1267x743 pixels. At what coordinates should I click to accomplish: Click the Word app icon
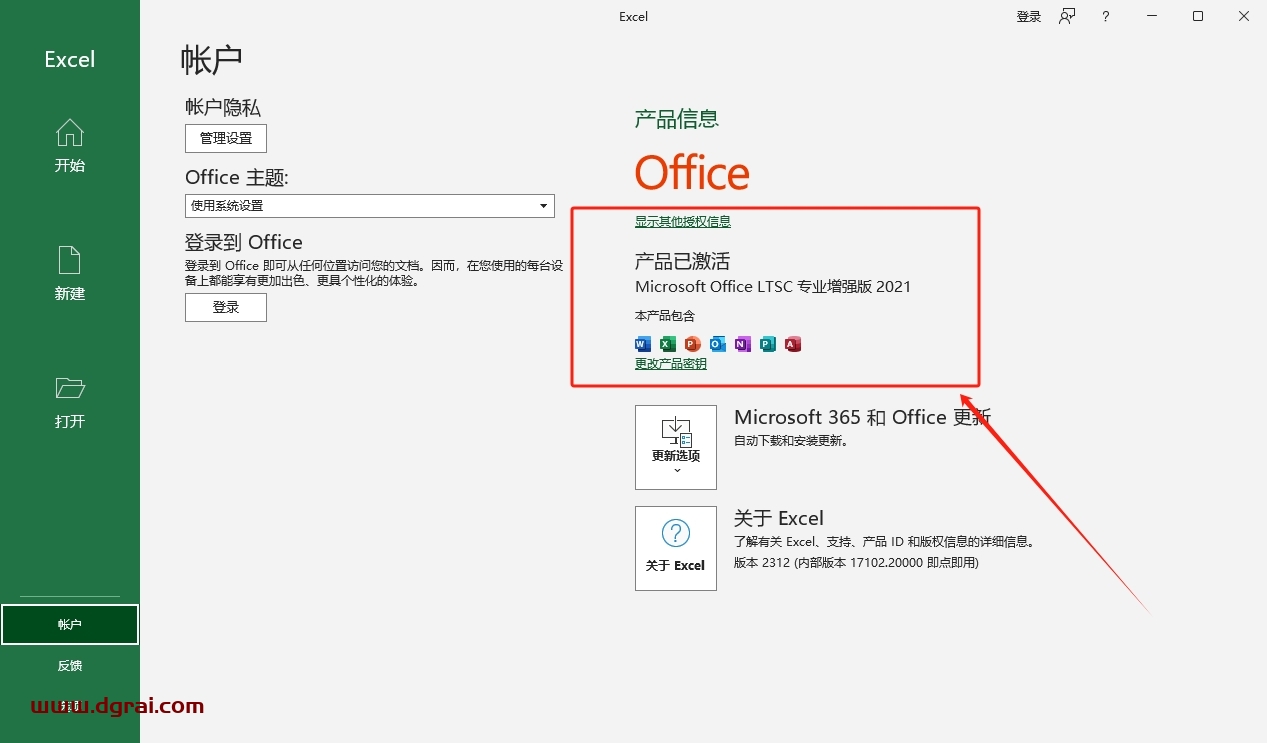click(643, 344)
